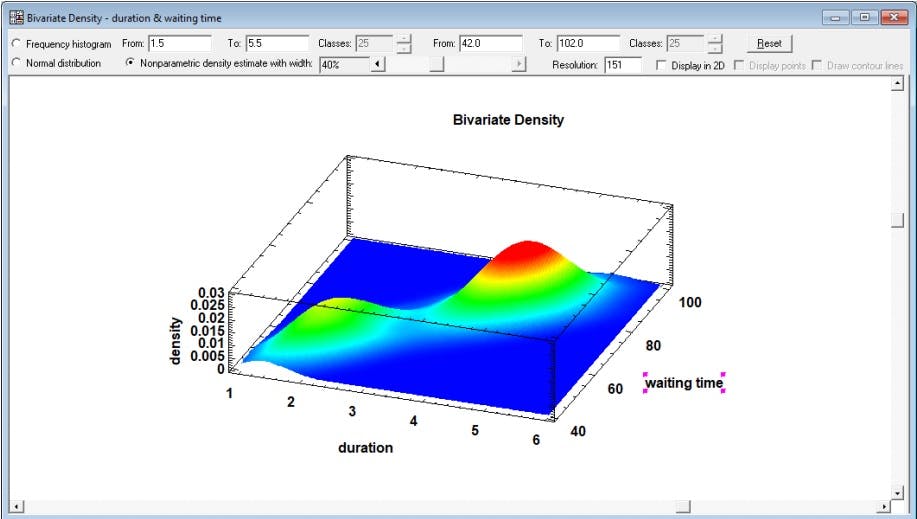The image size is (917, 519).
Task: Select the Normal distribution radio option
Action: pos(16,63)
